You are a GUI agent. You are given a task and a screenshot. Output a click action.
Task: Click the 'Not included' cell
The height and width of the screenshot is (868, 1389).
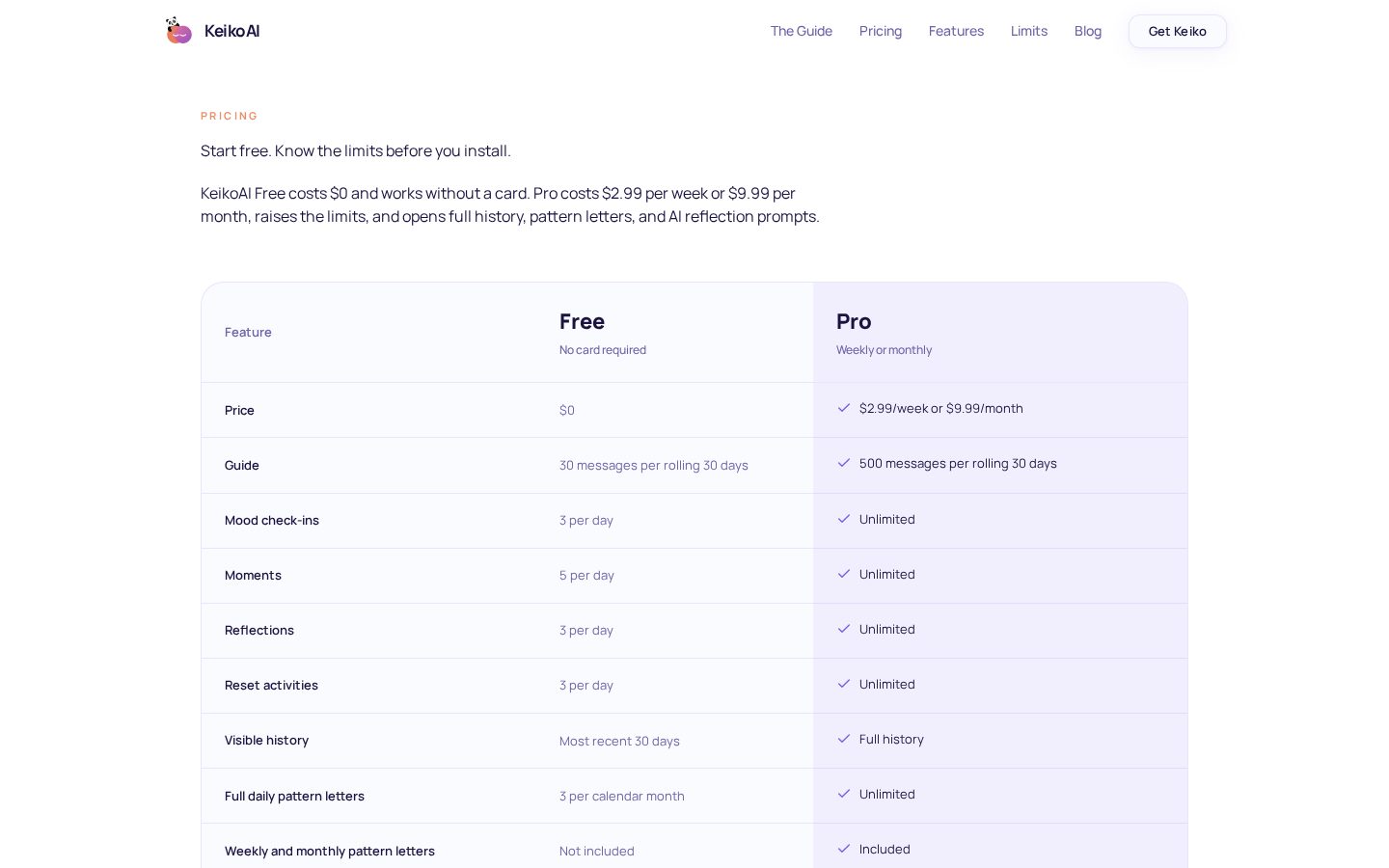(597, 851)
